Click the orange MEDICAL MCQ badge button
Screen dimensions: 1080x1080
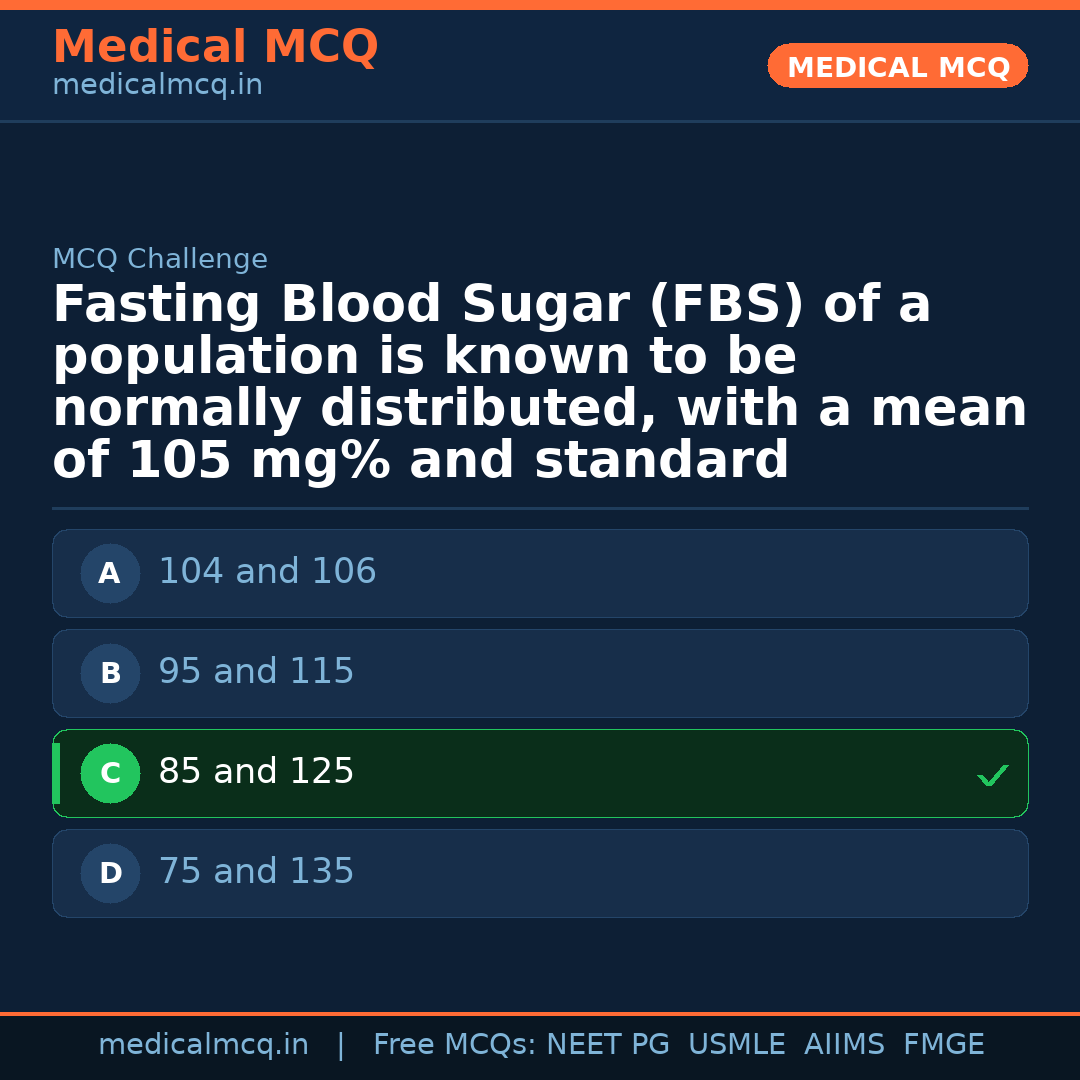click(898, 67)
